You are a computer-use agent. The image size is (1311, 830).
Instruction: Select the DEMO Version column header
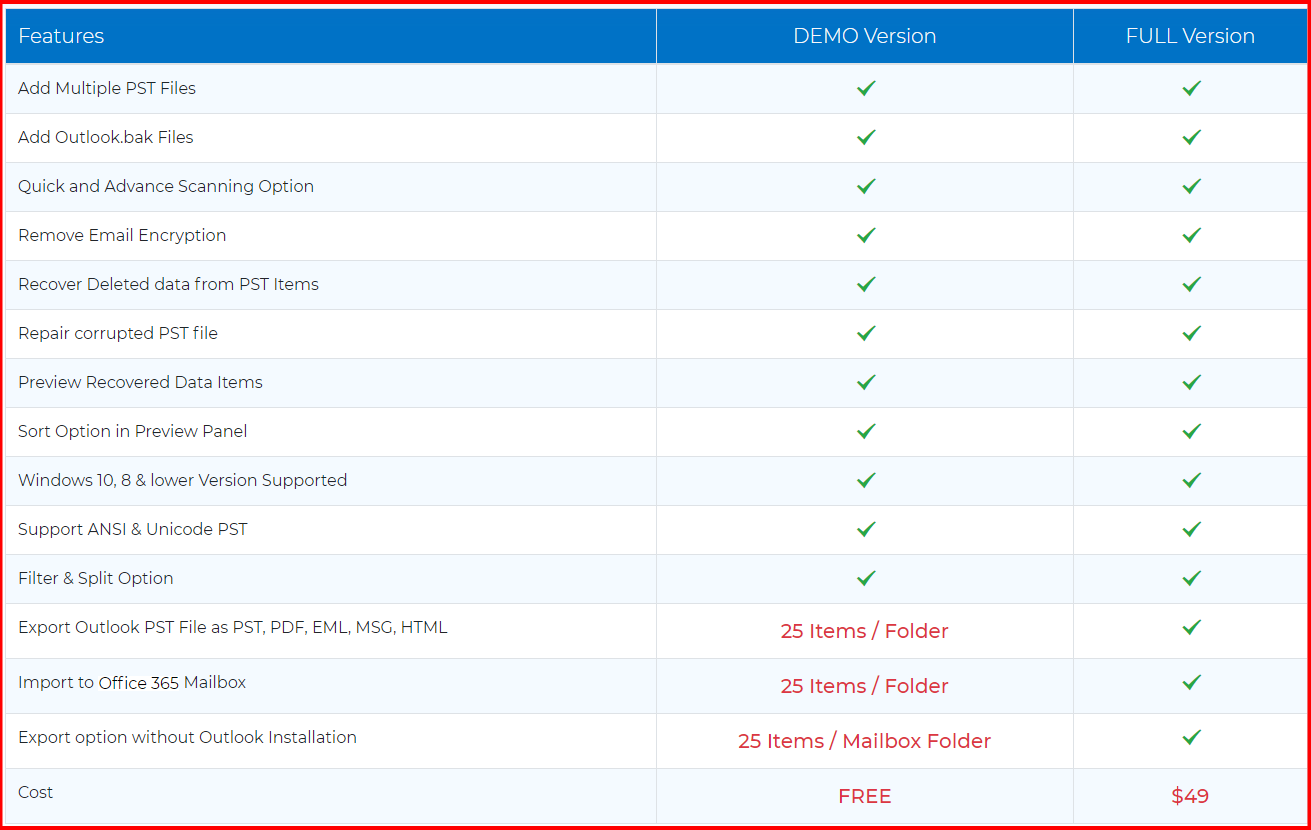coord(864,36)
